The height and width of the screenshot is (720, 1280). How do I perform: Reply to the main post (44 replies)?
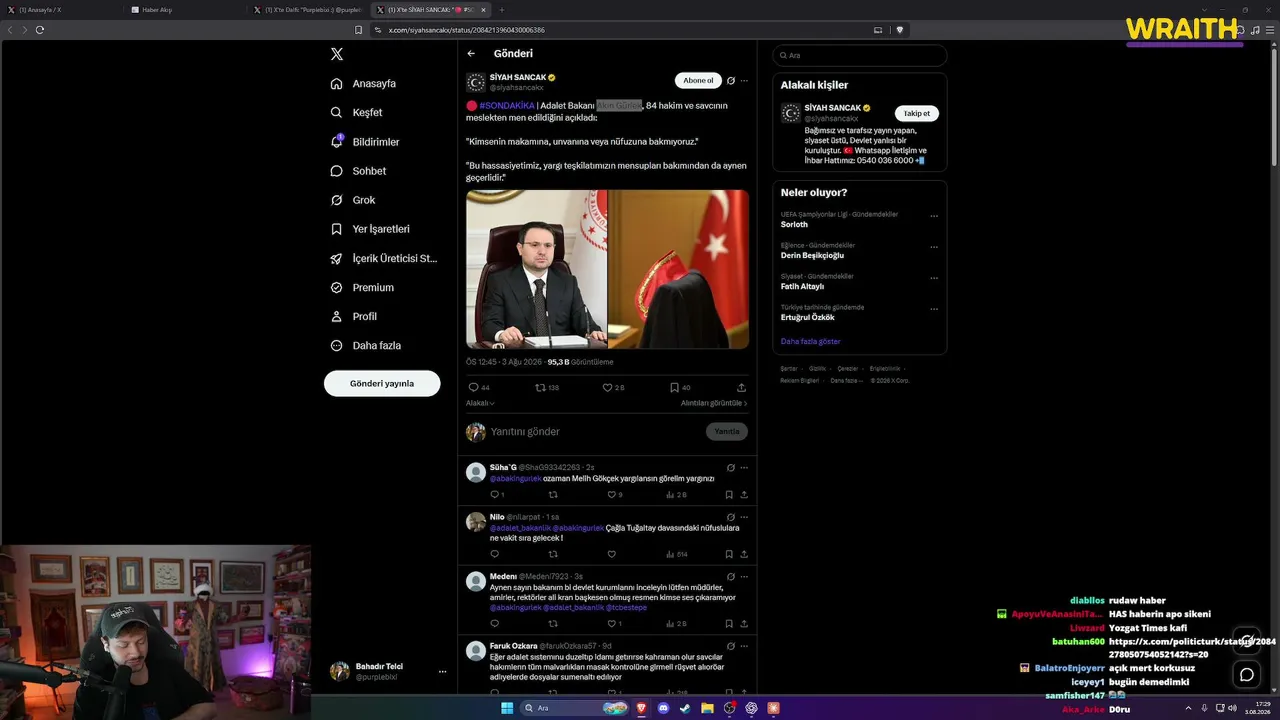(478, 387)
